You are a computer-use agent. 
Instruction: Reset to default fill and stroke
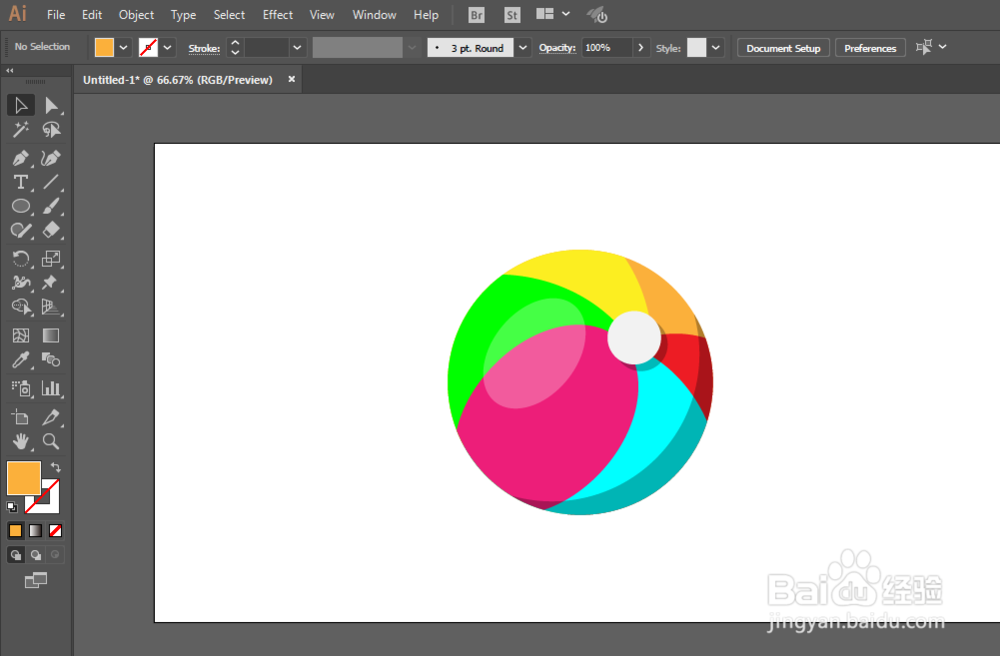click(11, 507)
